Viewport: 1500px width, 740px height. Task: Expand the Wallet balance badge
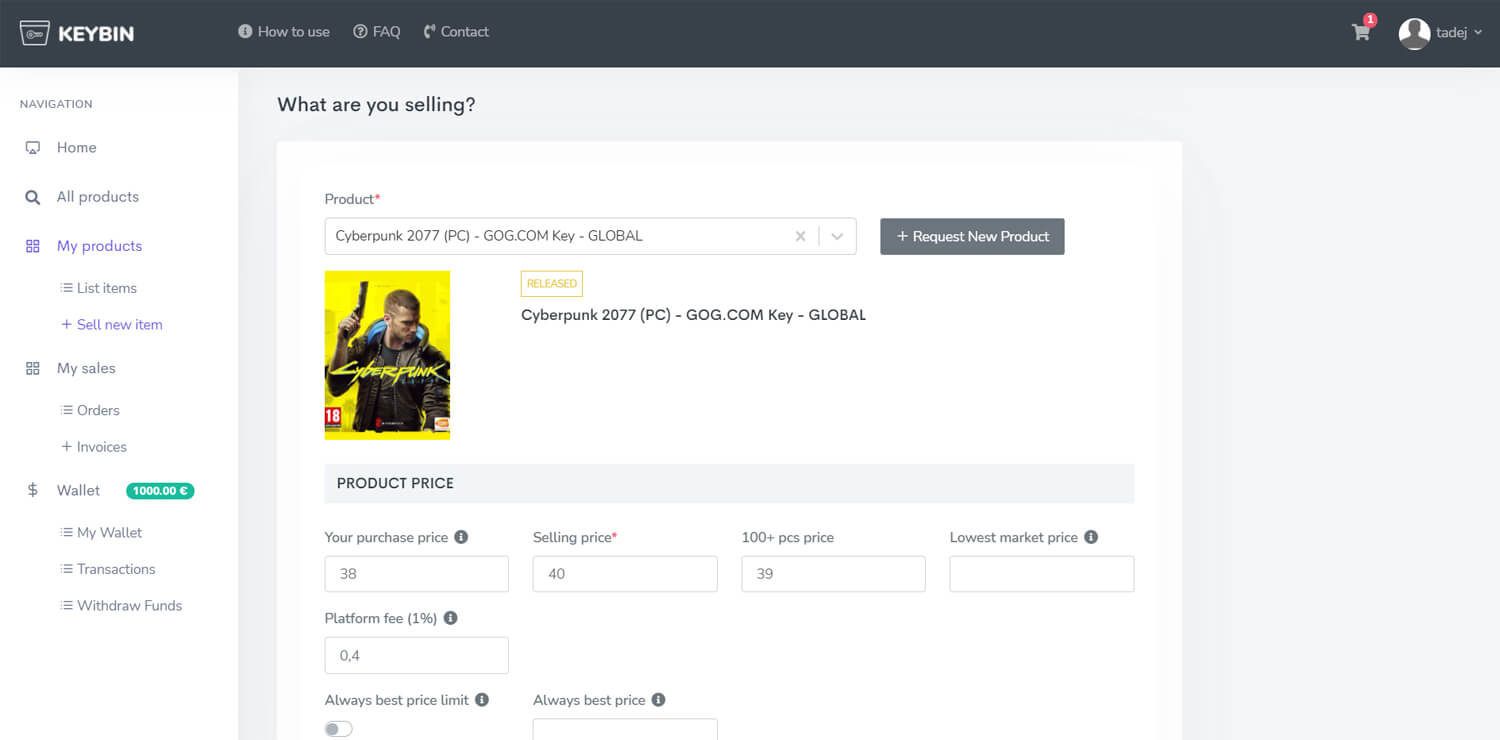click(160, 490)
